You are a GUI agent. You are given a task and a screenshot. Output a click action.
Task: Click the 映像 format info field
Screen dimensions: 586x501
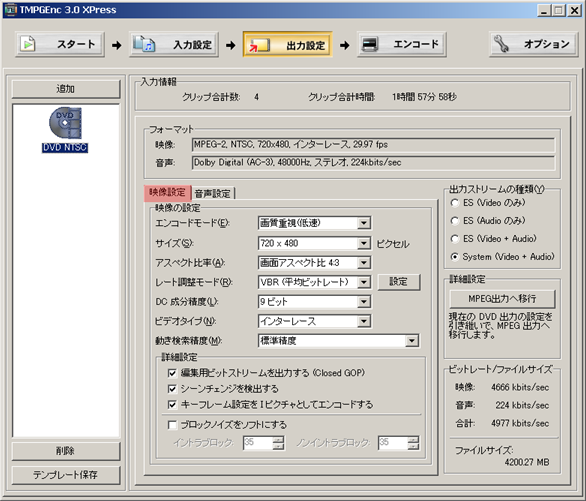pyautogui.click(x=373, y=145)
